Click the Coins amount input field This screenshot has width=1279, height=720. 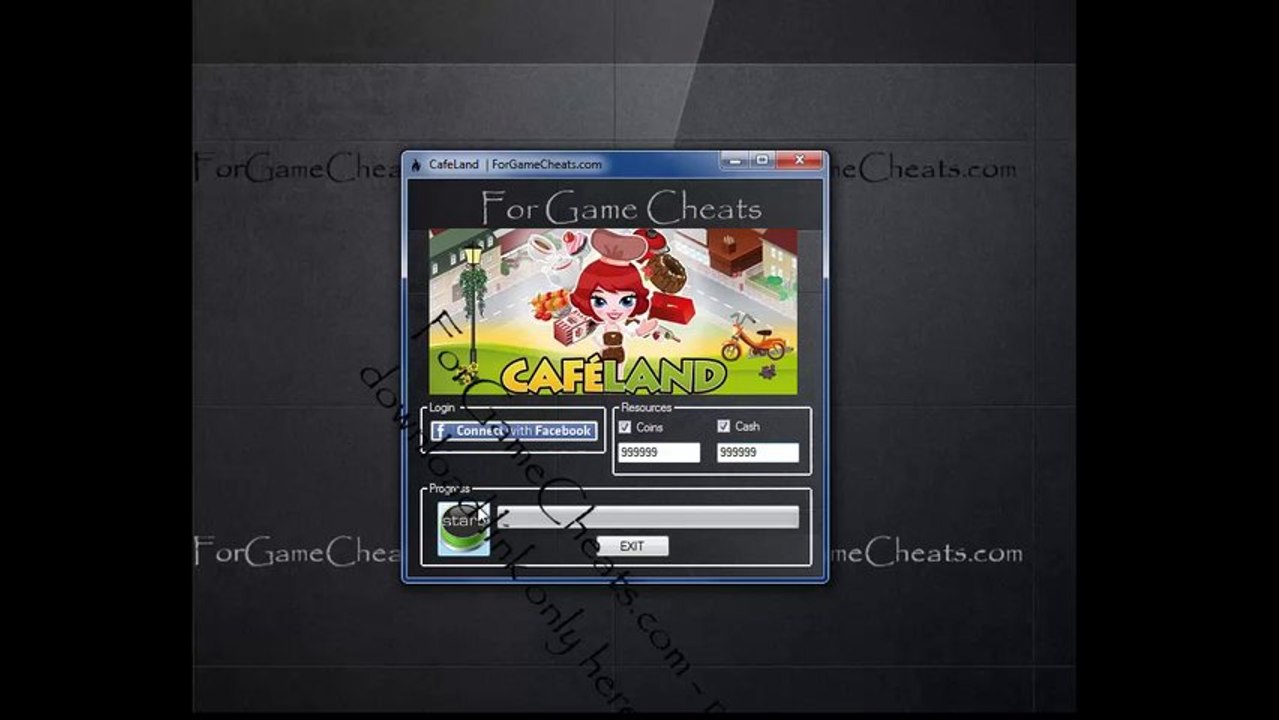(x=659, y=453)
